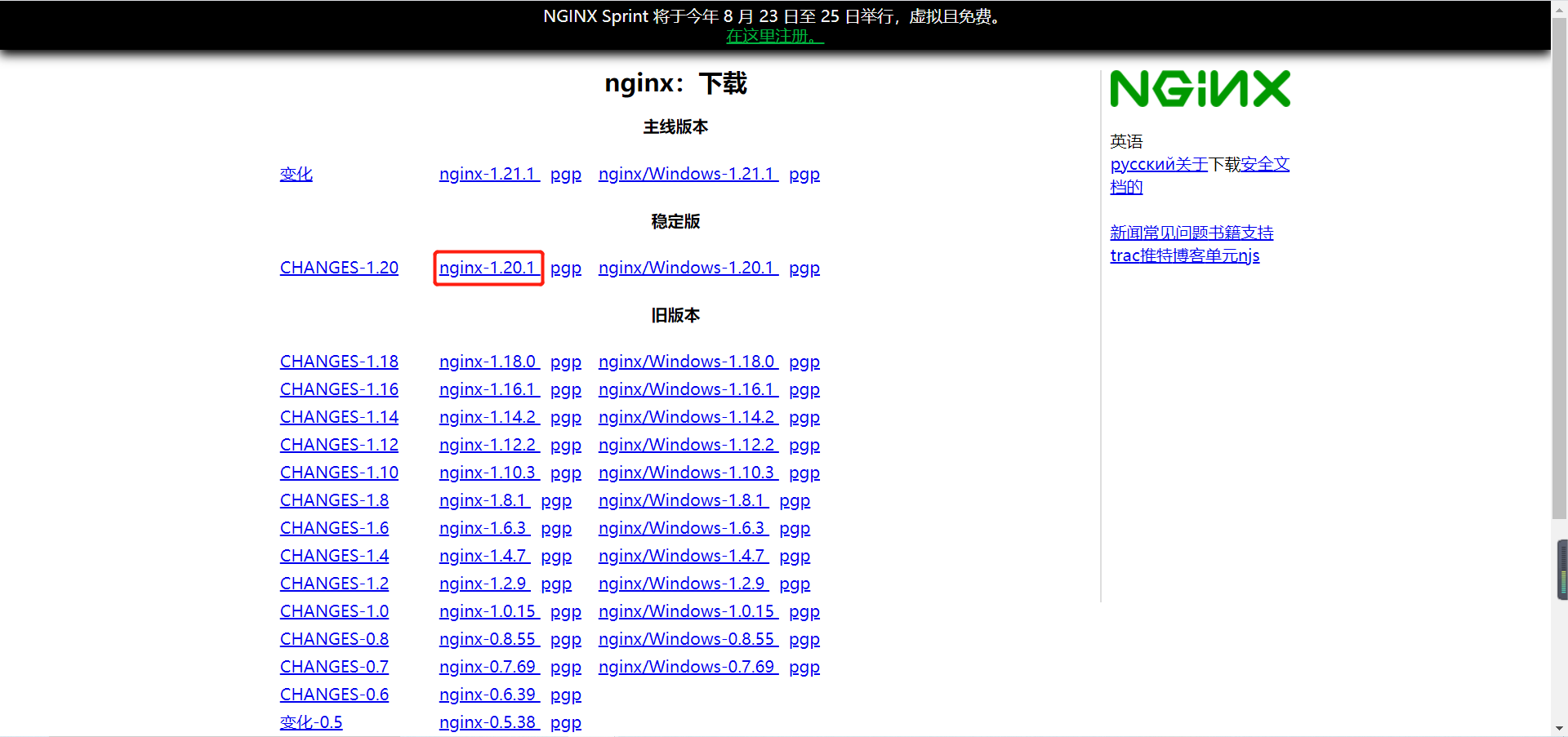The image size is (1568, 737).
Task: Download the nginx-0.5.38 legacy release
Action: [488, 722]
